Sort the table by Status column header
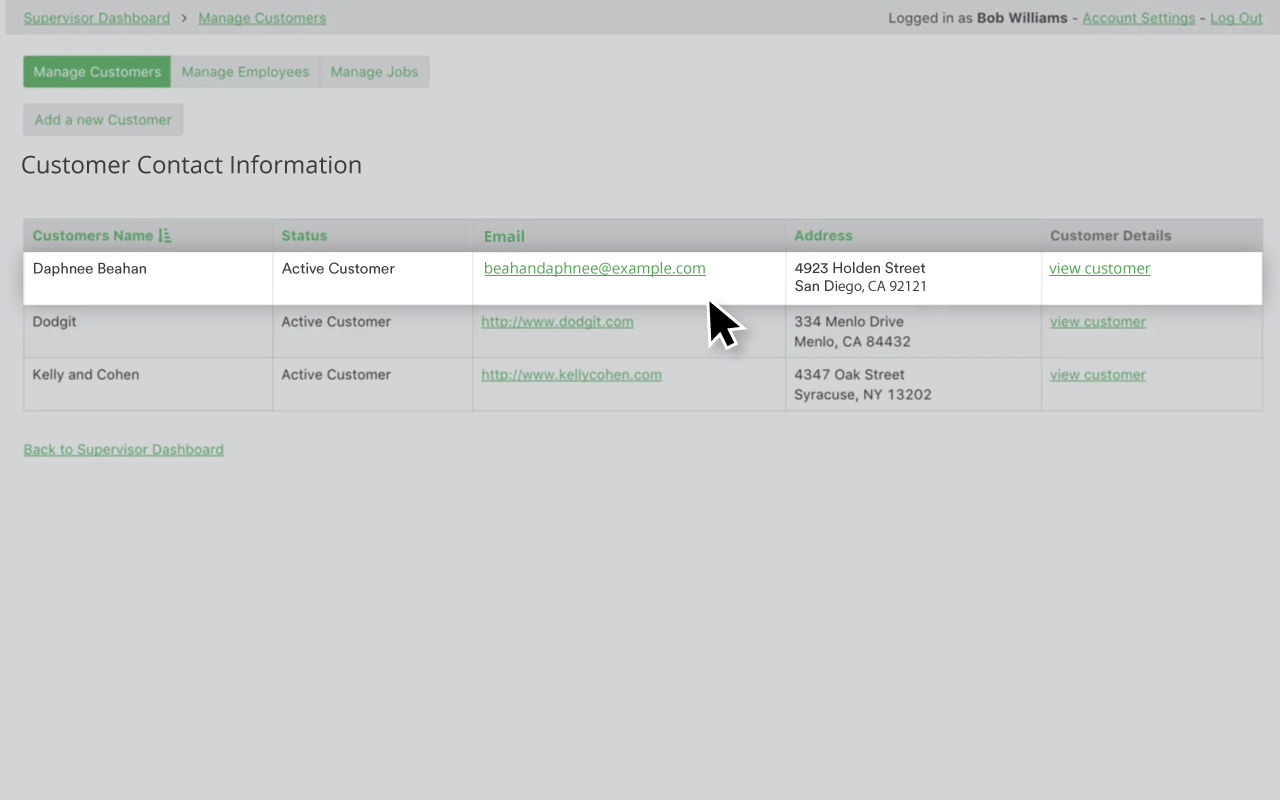The image size is (1280, 800). [304, 236]
